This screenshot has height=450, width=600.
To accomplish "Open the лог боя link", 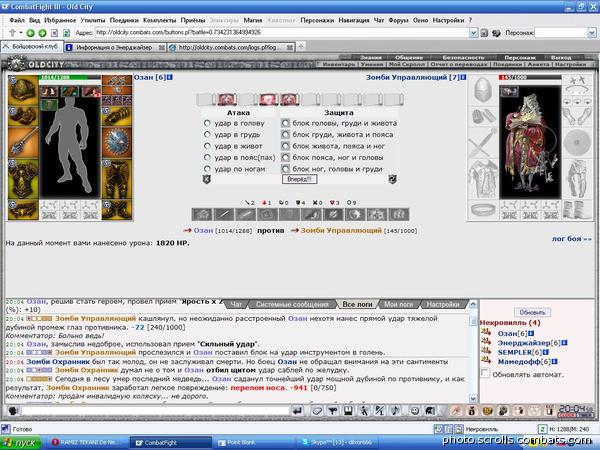I will click(x=571, y=239).
